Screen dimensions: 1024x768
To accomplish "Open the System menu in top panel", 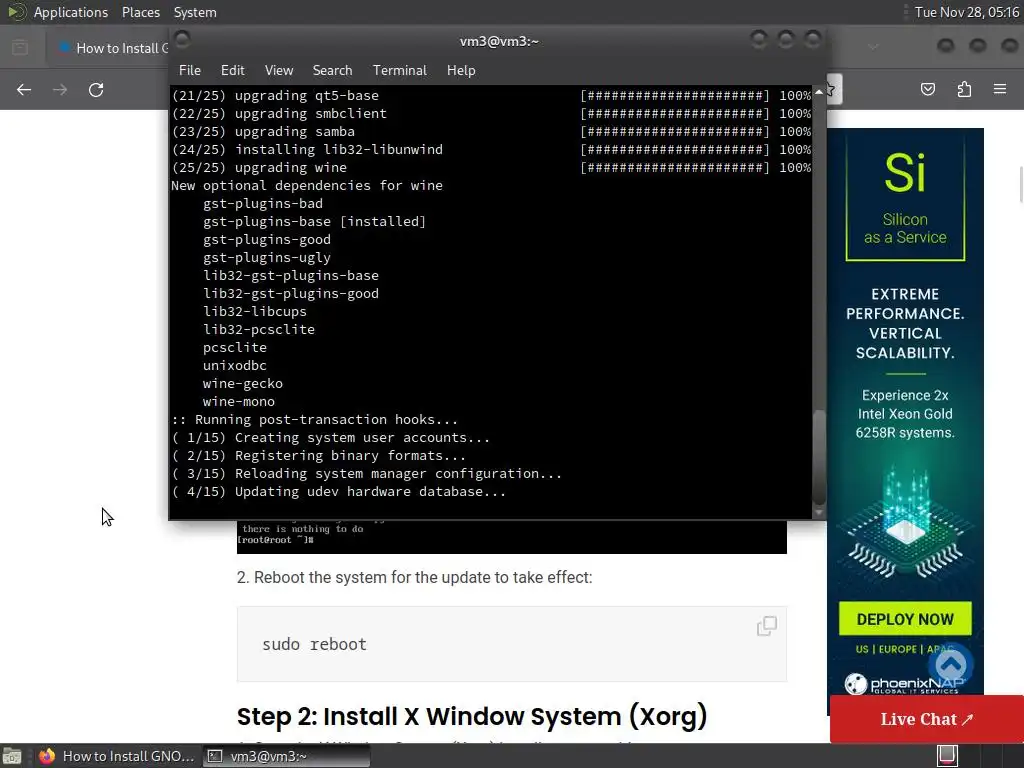I will click(x=195, y=12).
